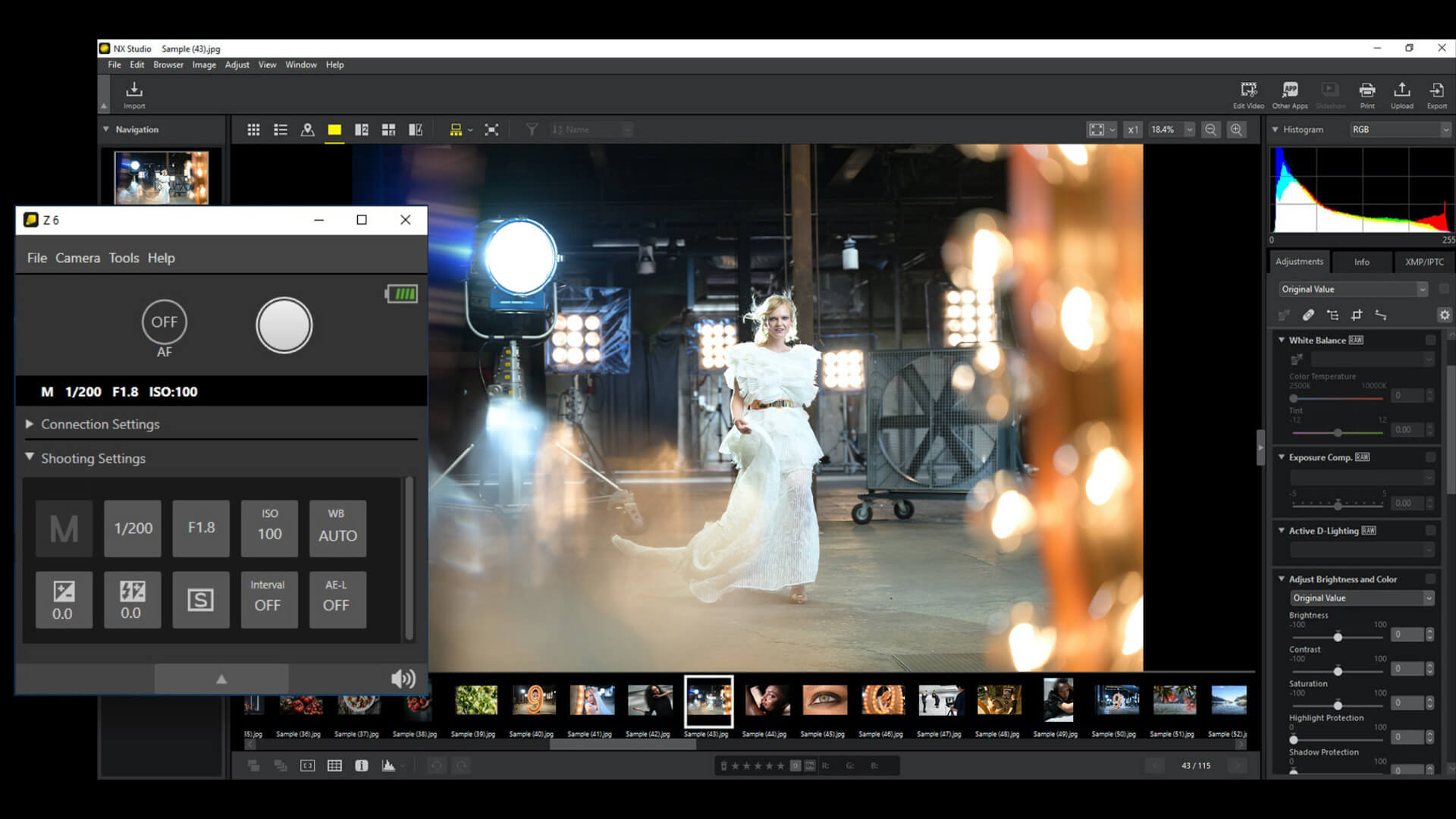The image size is (1456, 819).
Task: Open the filter tool in browser toolbar
Action: [x=532, y=129]
